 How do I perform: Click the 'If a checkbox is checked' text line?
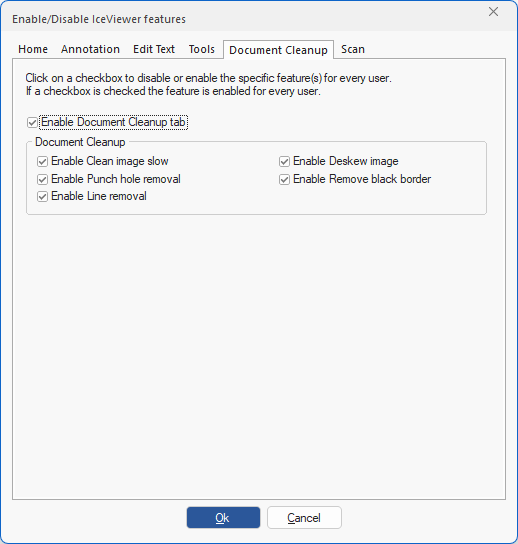point(173,91)
